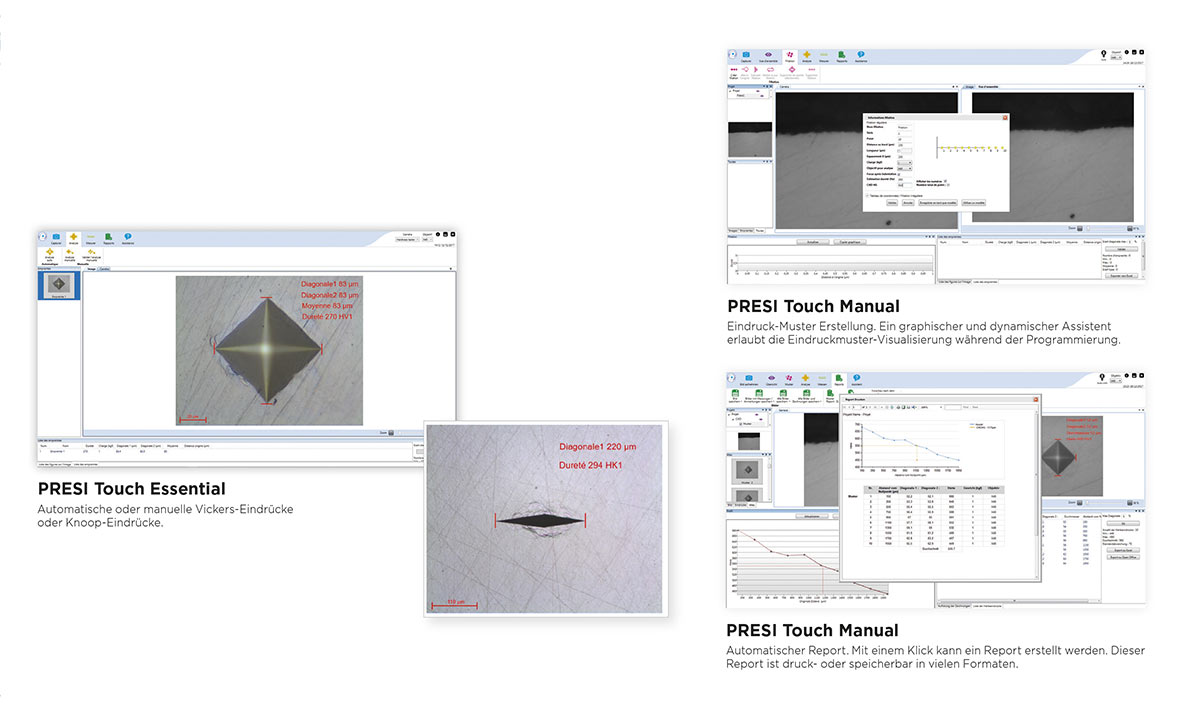The width and height of the screenshot is (1200, 726).
Task: Open Objectif dropdown in Essential window
Action: pos(427,240)
